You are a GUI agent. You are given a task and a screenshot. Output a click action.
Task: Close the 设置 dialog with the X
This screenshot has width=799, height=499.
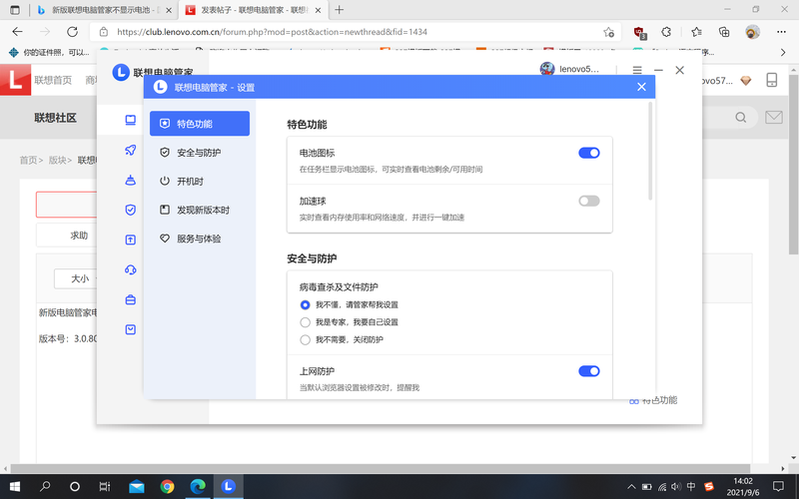[642, 87]
